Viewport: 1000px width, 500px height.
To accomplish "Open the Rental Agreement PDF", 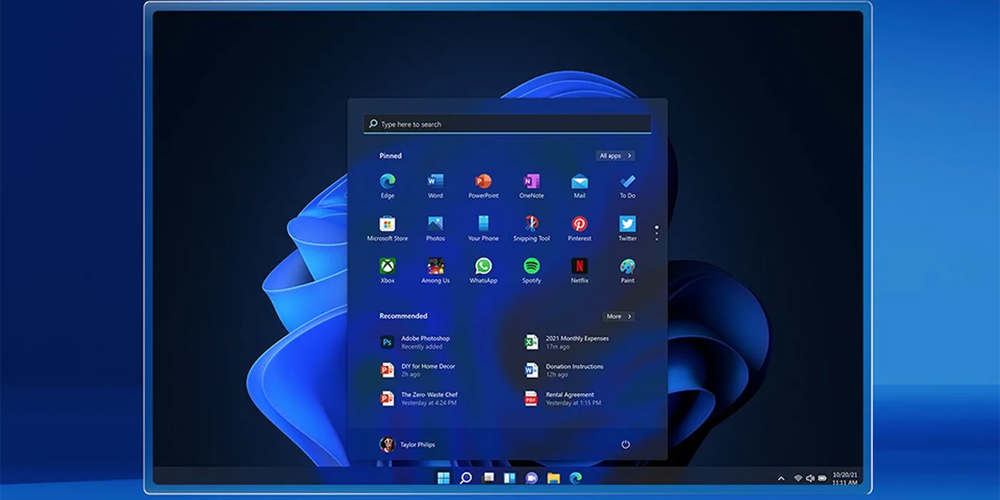I will click(563, 399).
